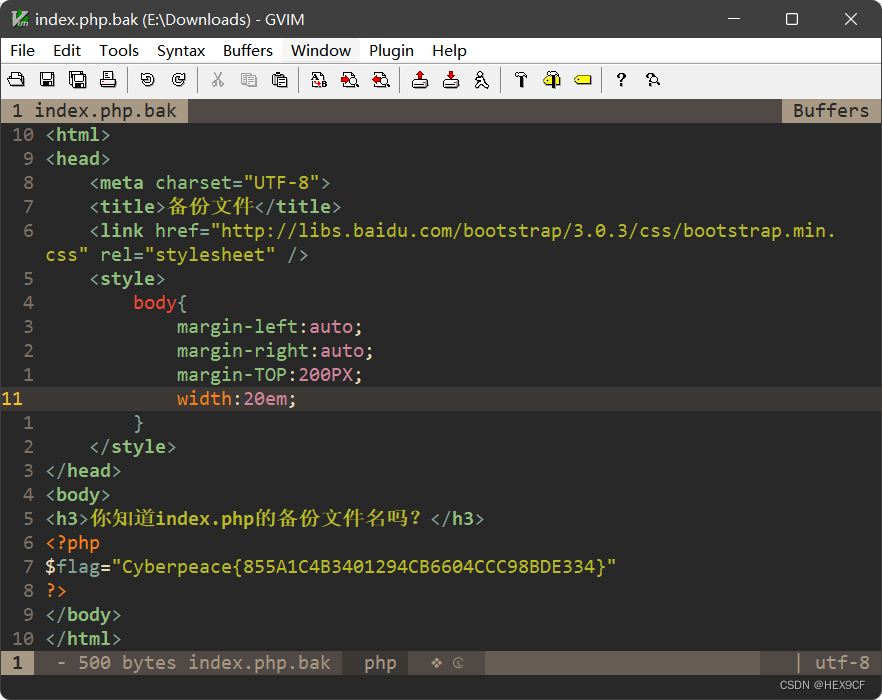
Task: Click the closing </head> tag
Action: pyautogui.click(x=83, y=471)
